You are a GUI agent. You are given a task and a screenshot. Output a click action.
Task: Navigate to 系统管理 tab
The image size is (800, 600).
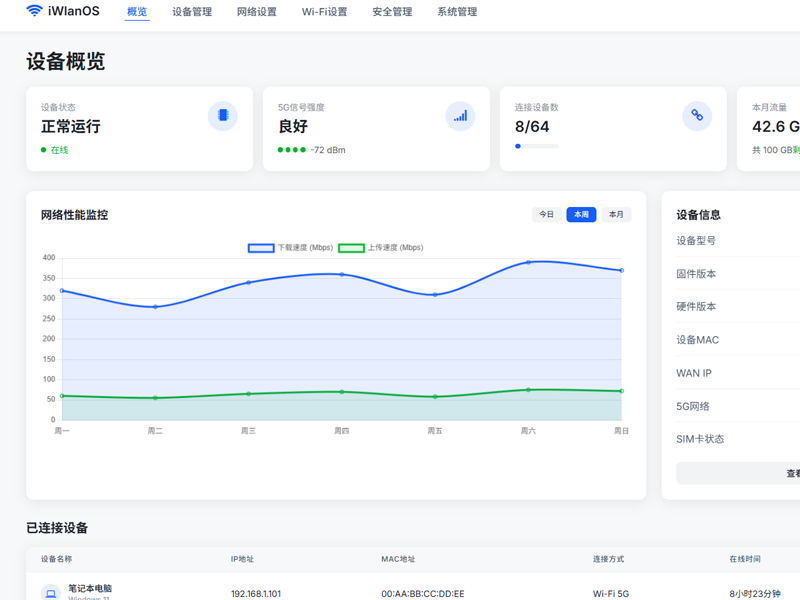pyautogui.click(x=457, y=12)
